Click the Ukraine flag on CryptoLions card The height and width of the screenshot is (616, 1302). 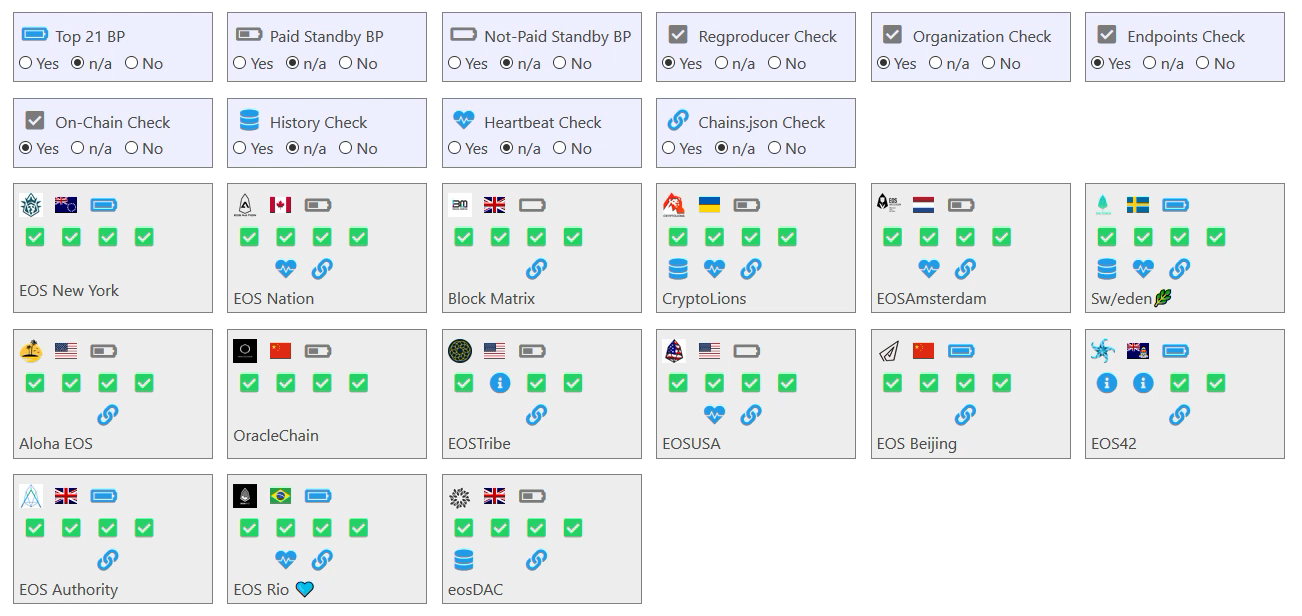click(709, 205)
